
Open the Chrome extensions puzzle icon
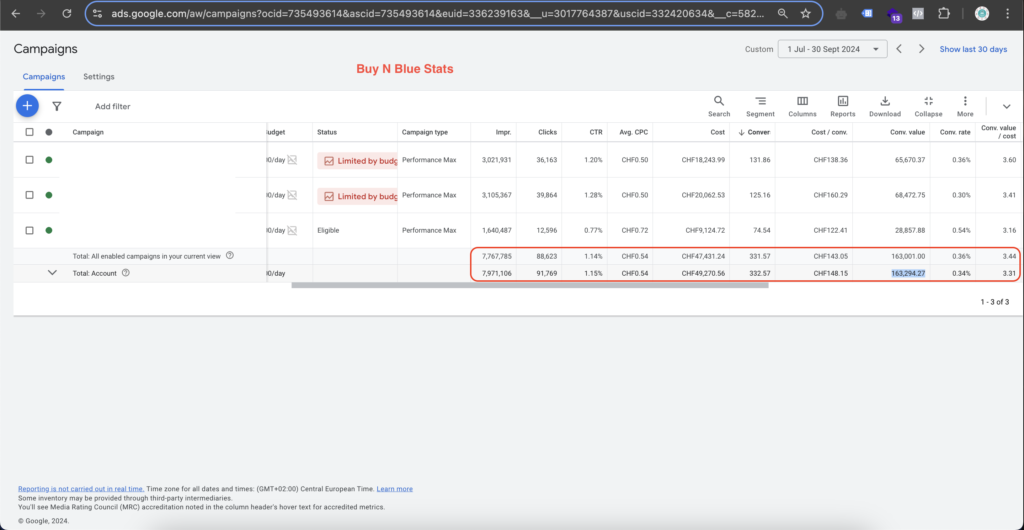pos(944,13)
